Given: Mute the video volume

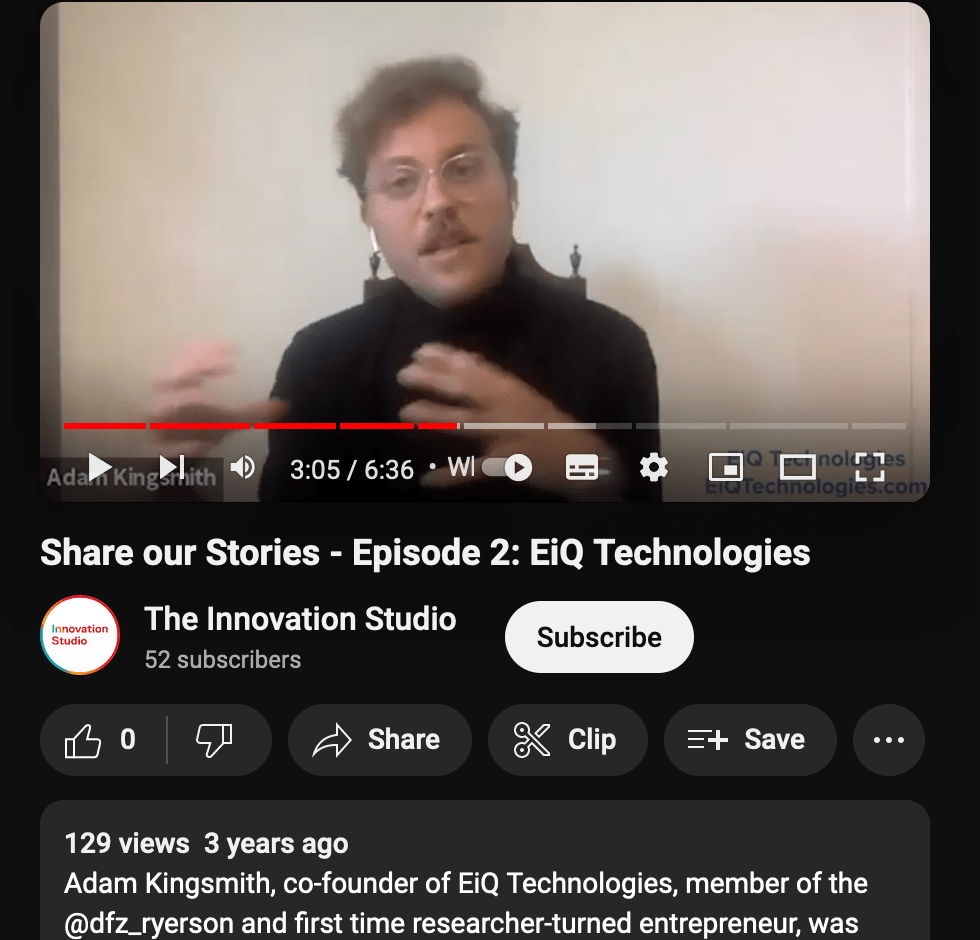Looking at the screenshot, I should tap(242, 468).
